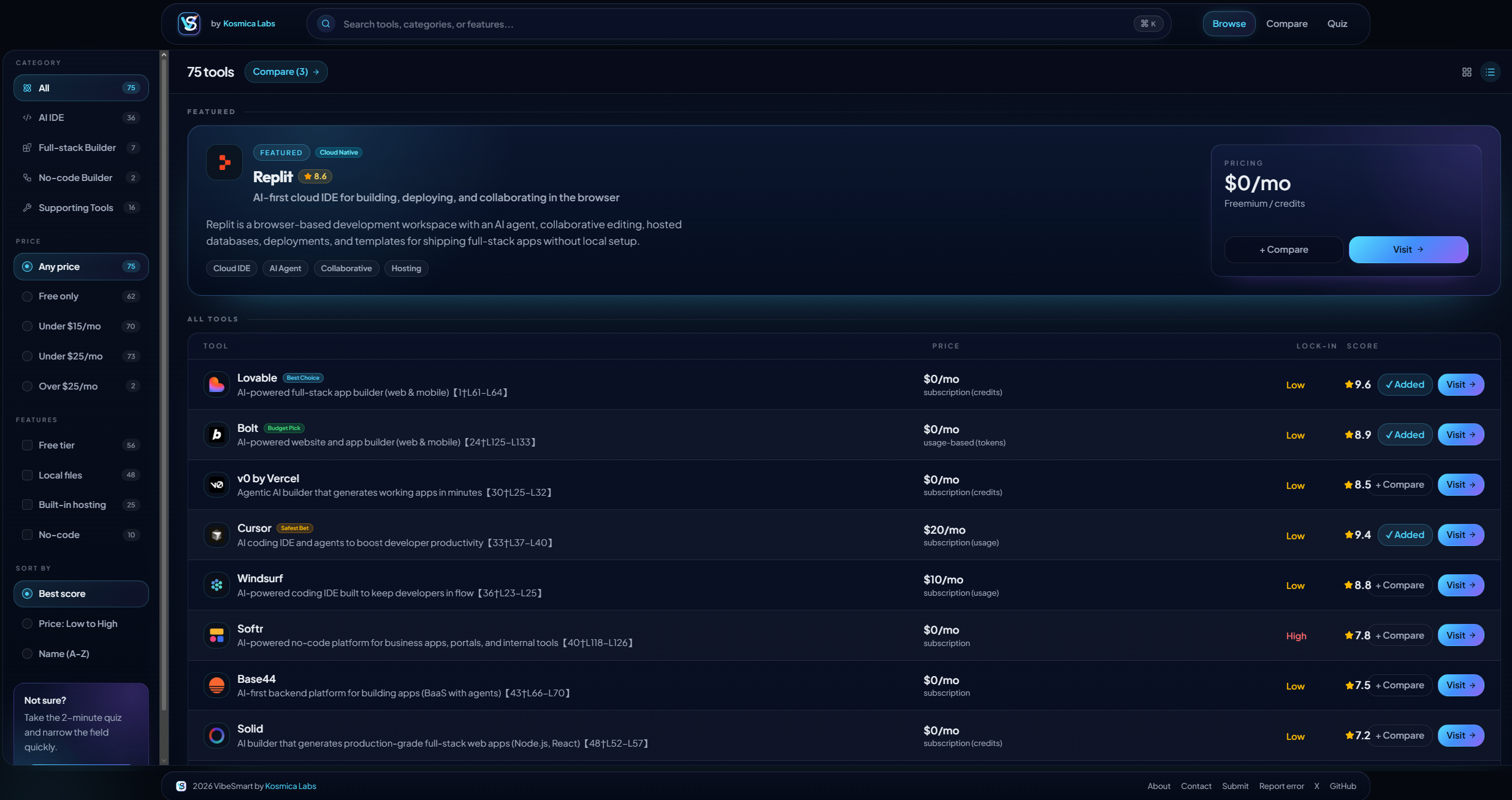Image resolution: width=1512 pixels, height=800 pixels.
Task: Switch to list view layout icon
Action: 1491,72
